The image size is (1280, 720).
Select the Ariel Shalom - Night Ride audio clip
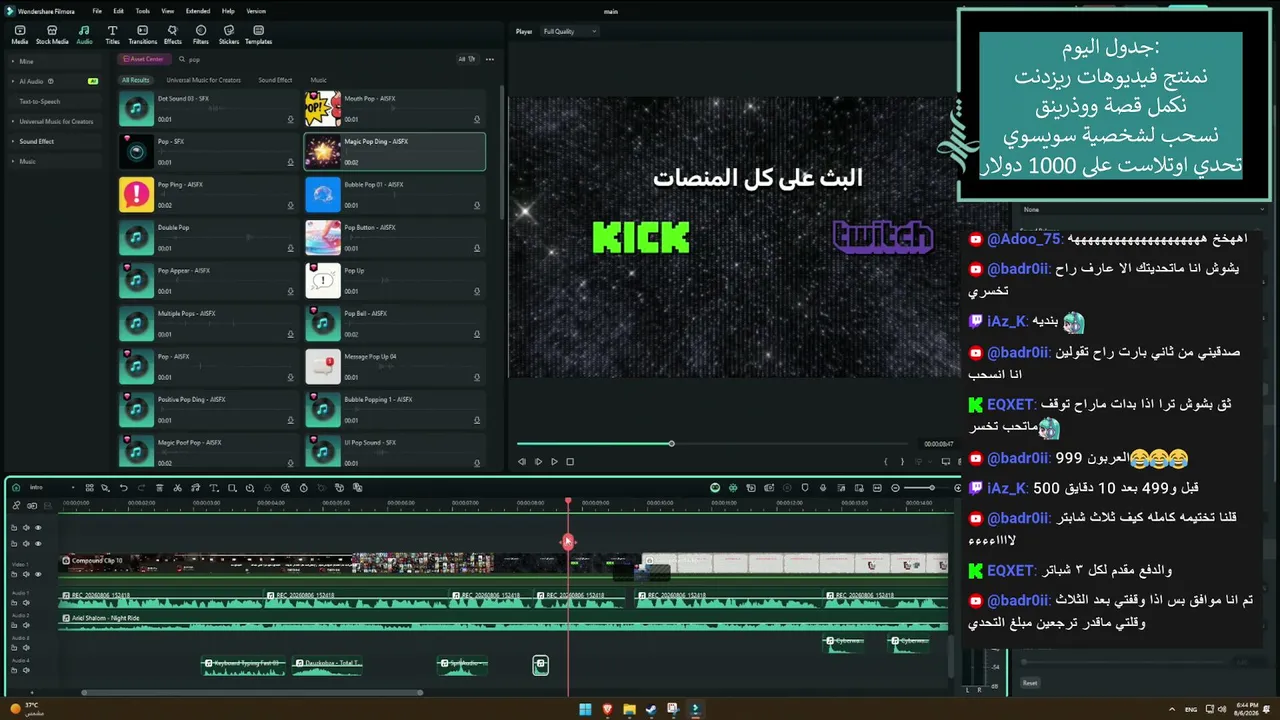(x=504, y=622)
